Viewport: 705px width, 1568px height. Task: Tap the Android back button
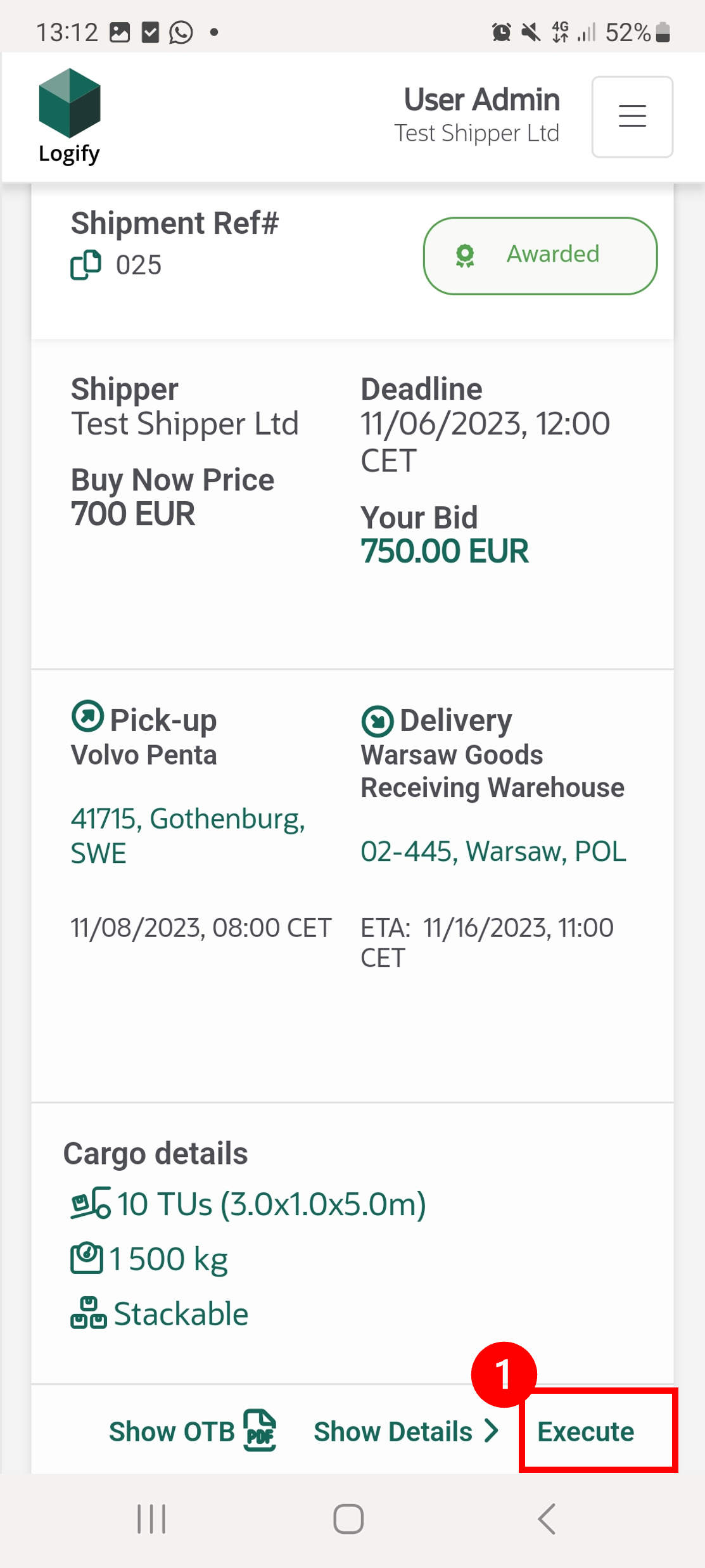[x=547, y=1519]
